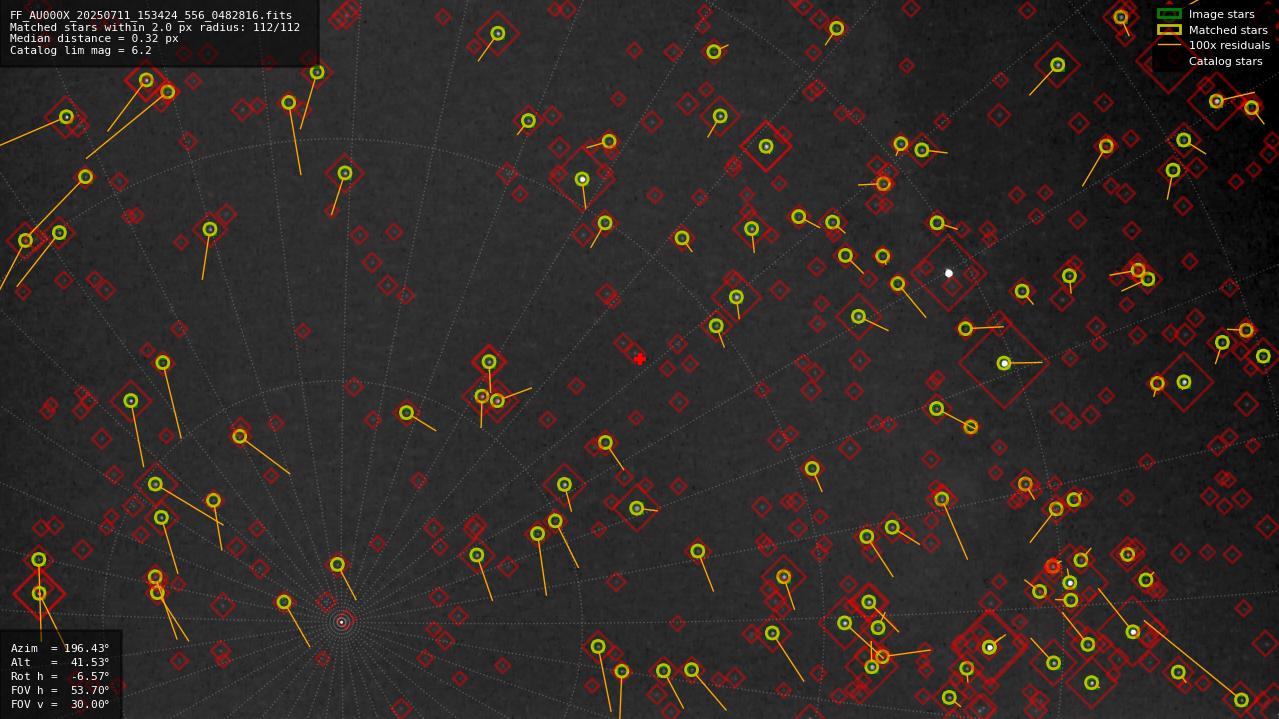1279x719 pixels.
Task: Click the red cross center marker
Action: tap(640, 359)
